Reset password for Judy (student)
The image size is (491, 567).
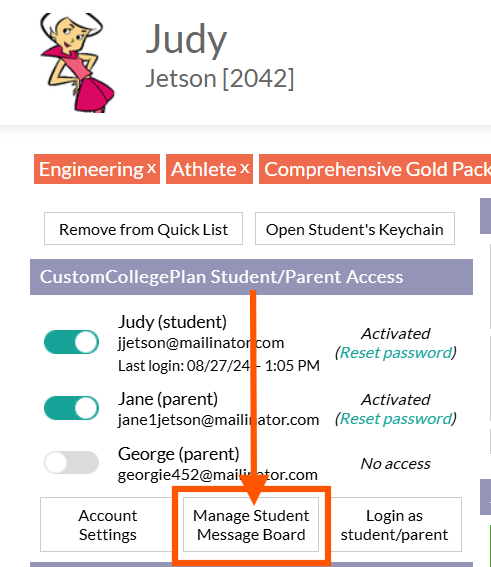(x=396, y=353)
